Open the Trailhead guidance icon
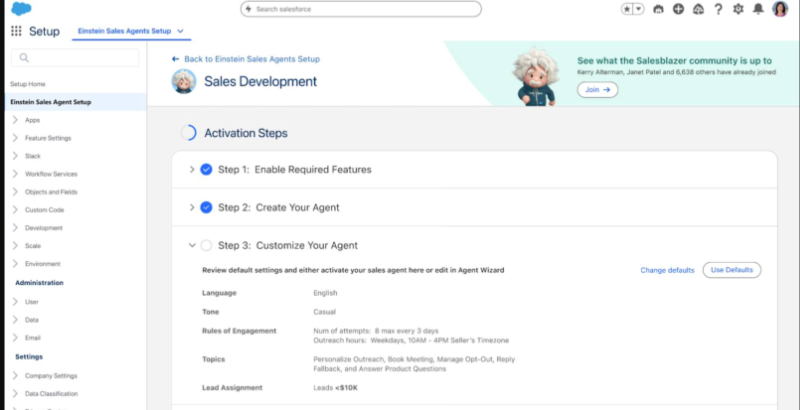Viewport: 800px width, 410px height. point(658,9)
